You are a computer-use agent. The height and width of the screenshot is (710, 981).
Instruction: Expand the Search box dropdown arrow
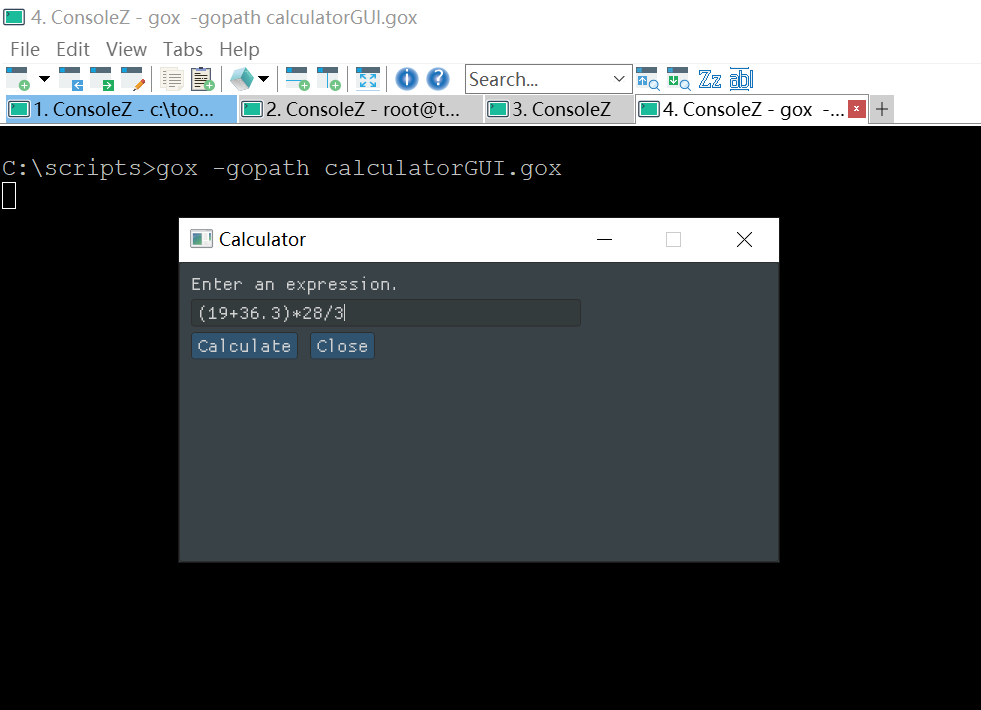619,79
